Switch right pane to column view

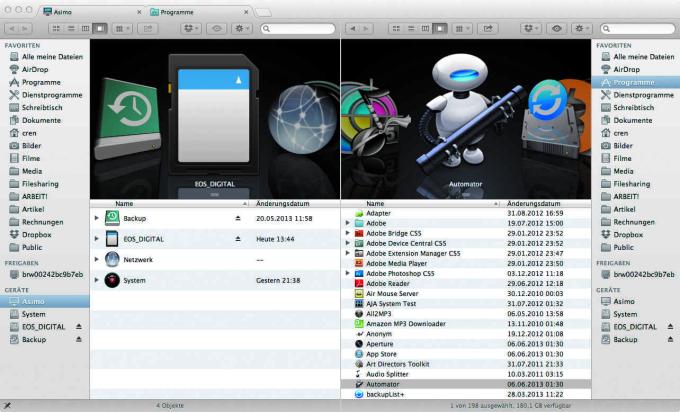pyautogui.click(x=425, y=29)
